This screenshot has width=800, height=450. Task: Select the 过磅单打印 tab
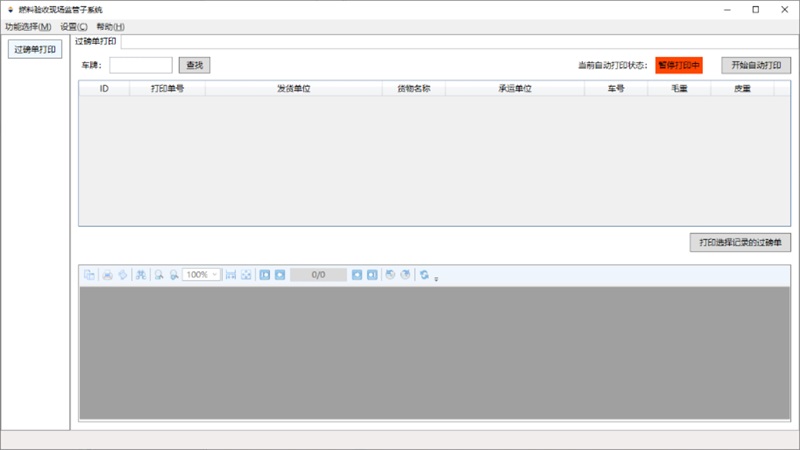[96, 42]
